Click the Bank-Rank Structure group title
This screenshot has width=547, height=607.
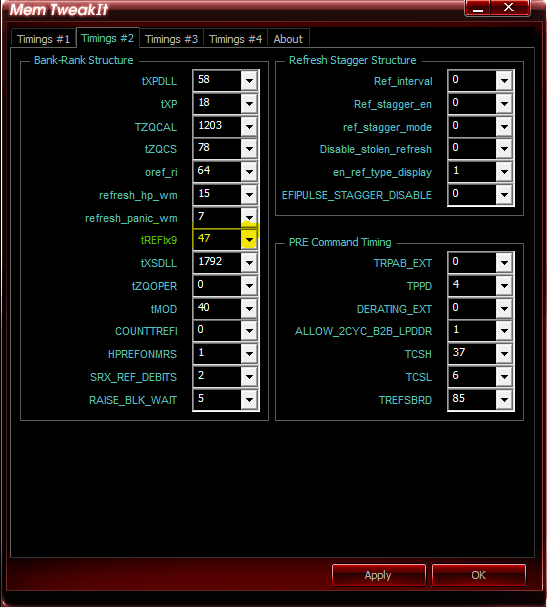tap(84, 60)
